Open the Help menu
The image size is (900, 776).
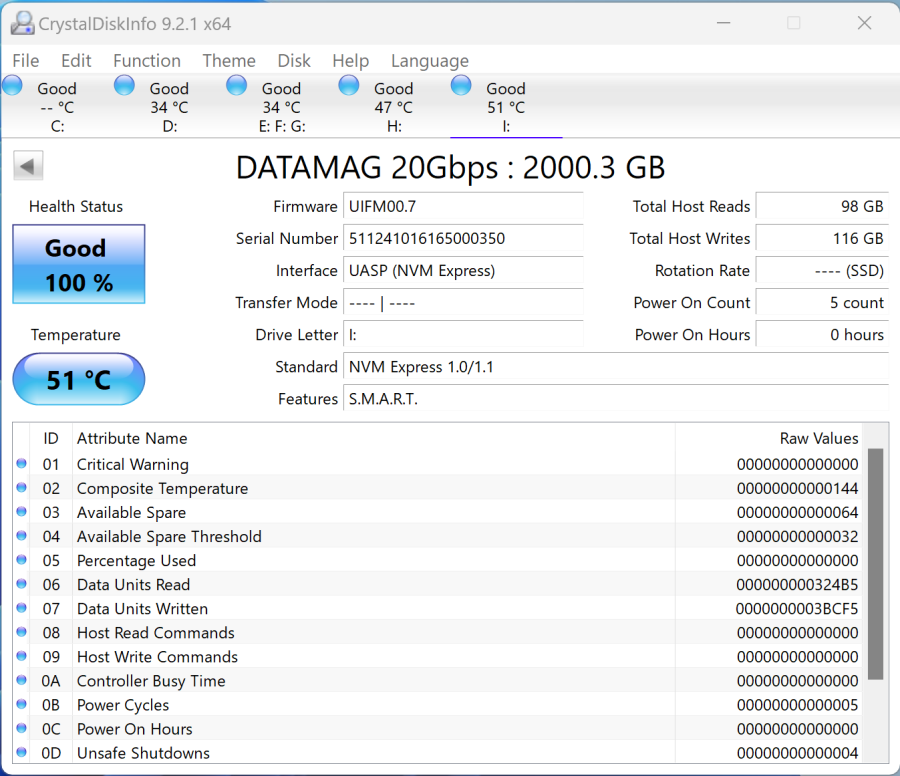point(350,61)
